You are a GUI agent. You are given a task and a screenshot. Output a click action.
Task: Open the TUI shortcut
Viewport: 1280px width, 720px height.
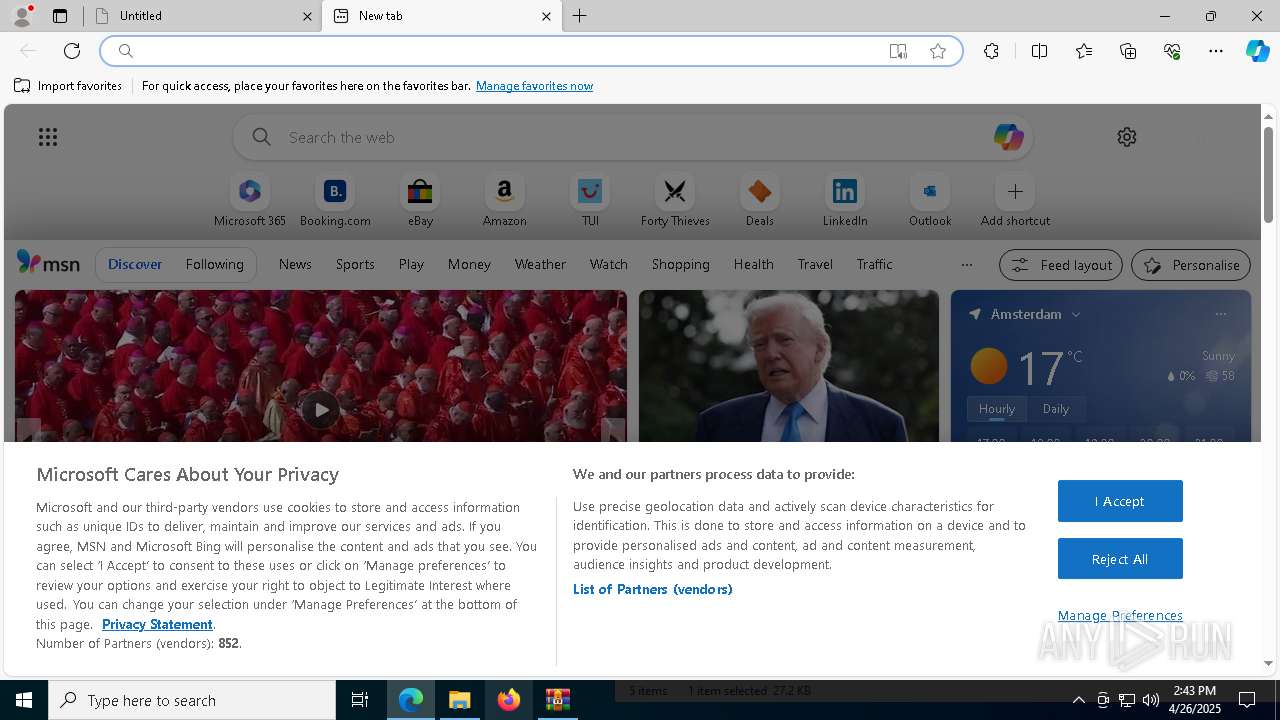590,201
